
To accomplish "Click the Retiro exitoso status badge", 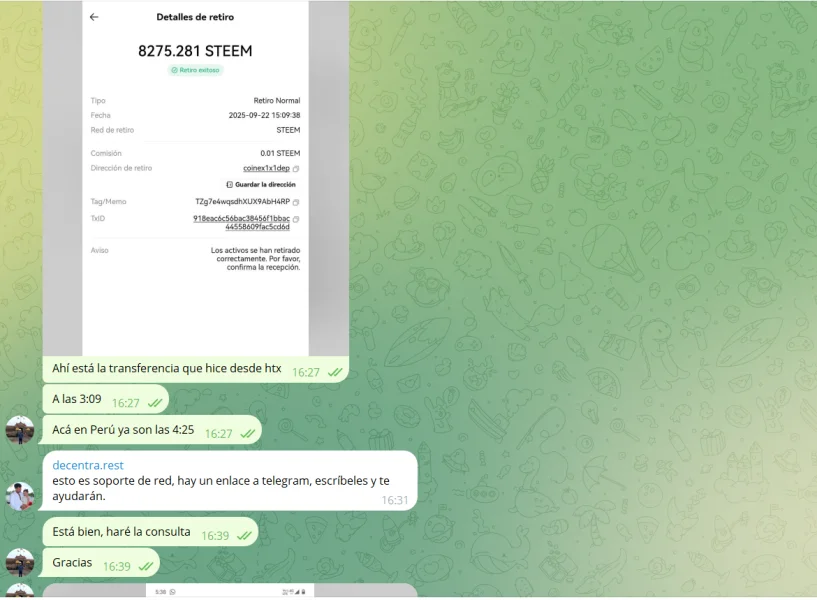I will pos(195,70).
